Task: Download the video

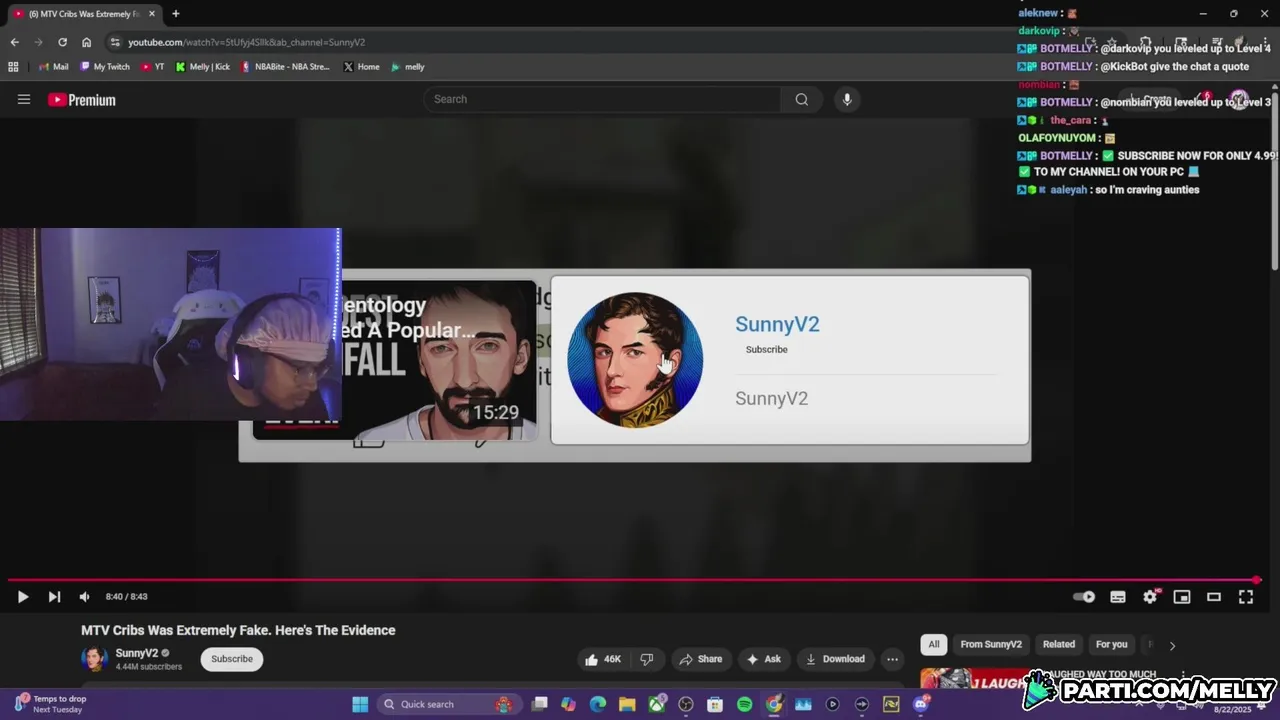Action: pos(835,659)
